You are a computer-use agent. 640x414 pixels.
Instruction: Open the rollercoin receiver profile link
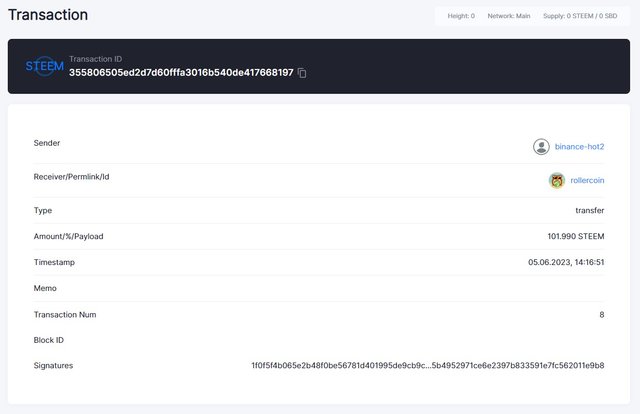tap(587, 180)
